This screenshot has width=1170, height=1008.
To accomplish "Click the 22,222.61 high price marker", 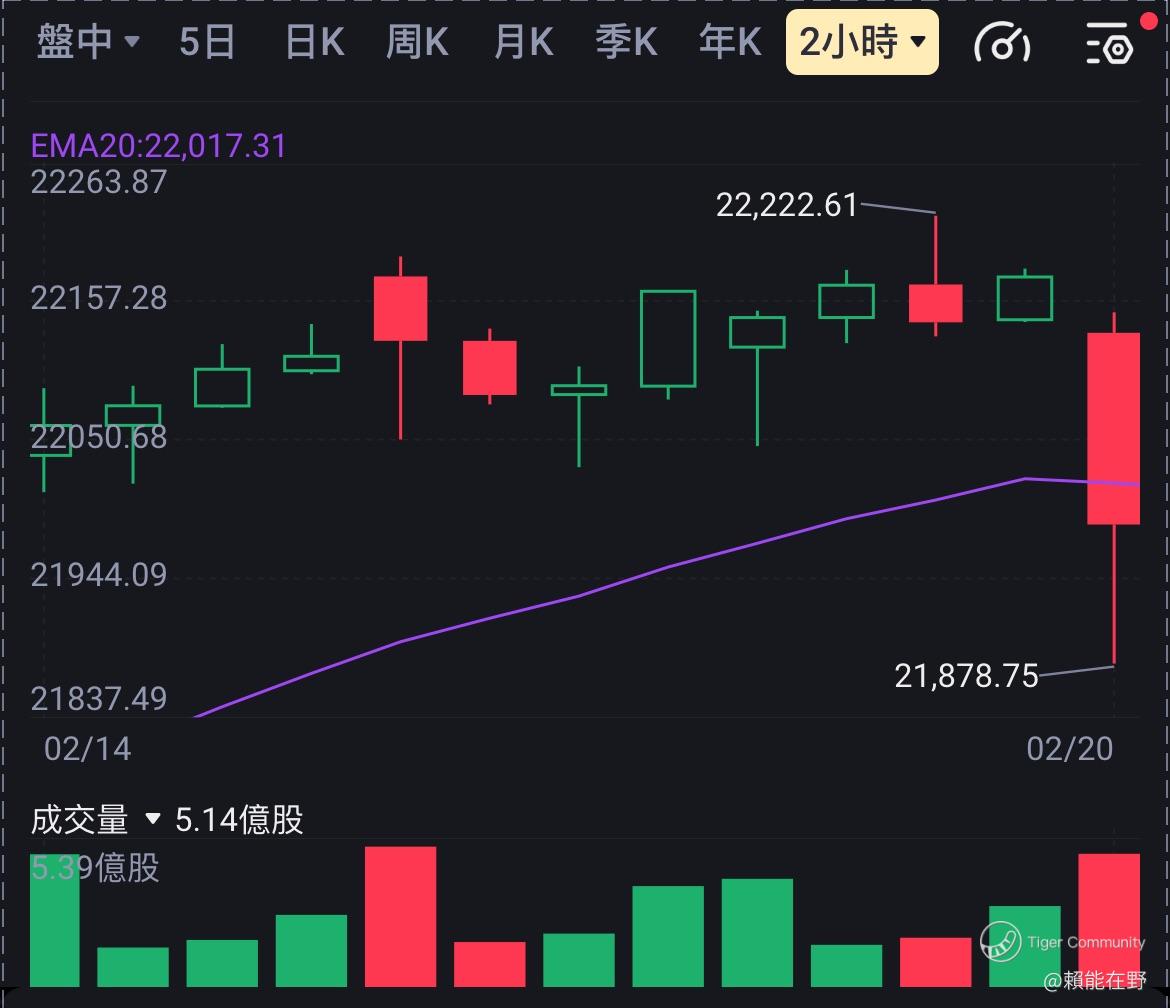I will (x=786, y=205).
